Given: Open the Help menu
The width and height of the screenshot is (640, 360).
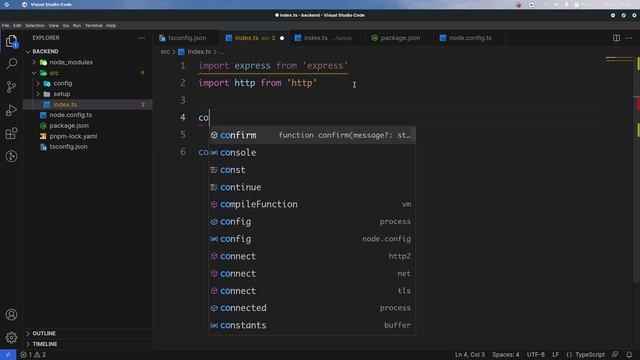Looking at the screenshot, I should pyautogui.click(x=111, y=25).
